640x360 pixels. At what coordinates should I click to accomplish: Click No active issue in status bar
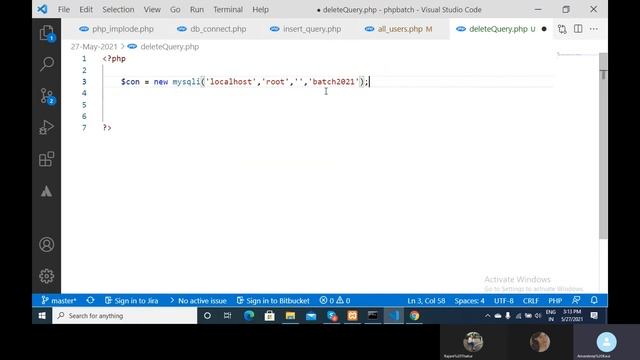[198, 301]
